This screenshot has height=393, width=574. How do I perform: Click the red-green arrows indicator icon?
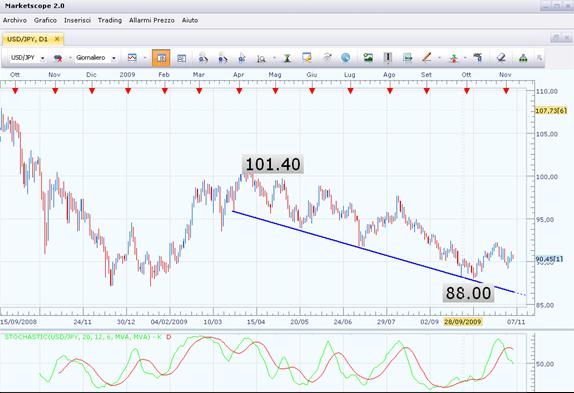[454, 58]
